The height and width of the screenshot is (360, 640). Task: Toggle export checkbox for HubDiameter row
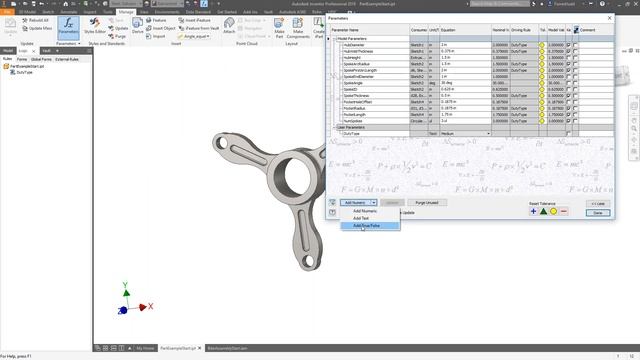[x=575, y=45]
